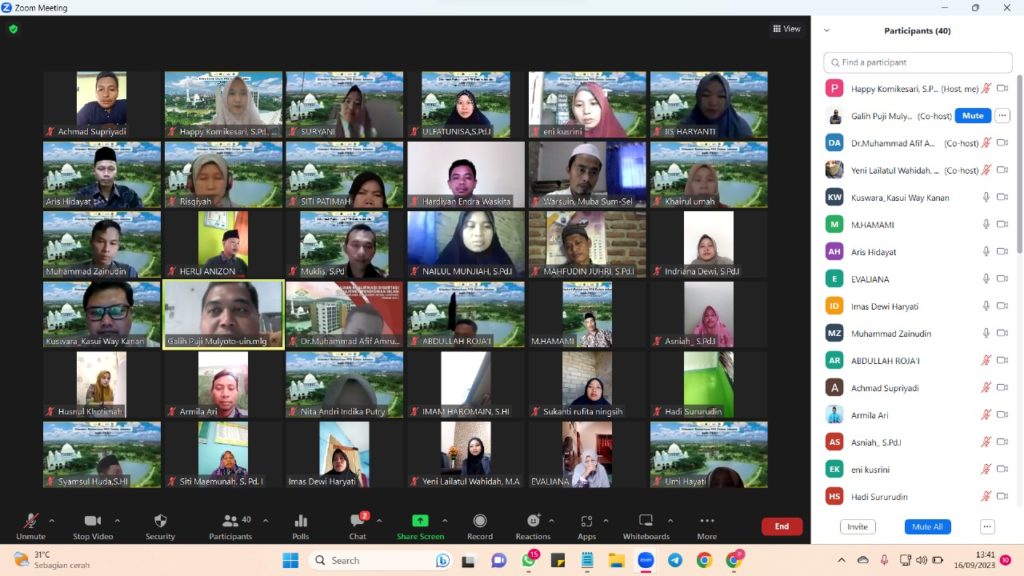Select the Hardiyan Endra Waskita video tile
Viewport: 1024px width, 576px height.
(x=466, y=174)
